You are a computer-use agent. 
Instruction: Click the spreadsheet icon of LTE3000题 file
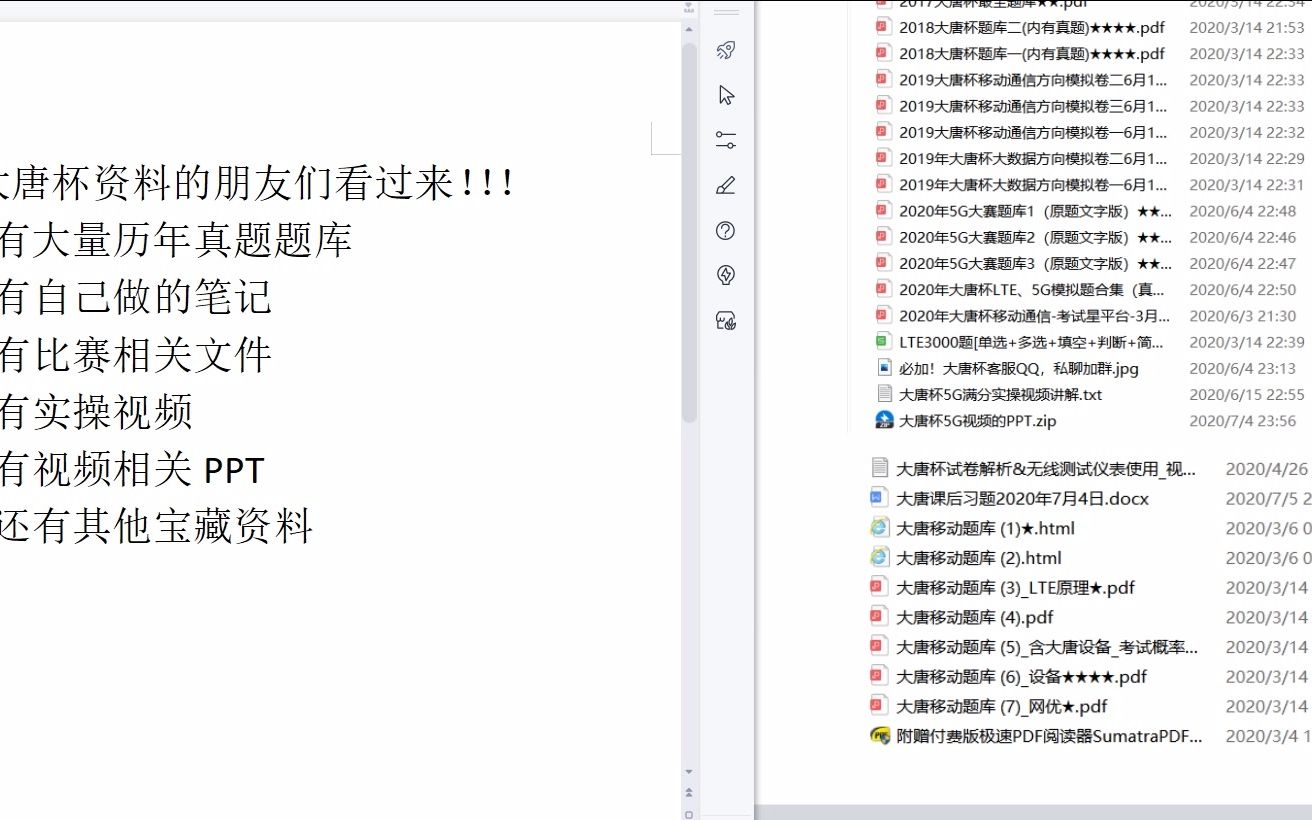pyautogui.click(x=882, y=341)
